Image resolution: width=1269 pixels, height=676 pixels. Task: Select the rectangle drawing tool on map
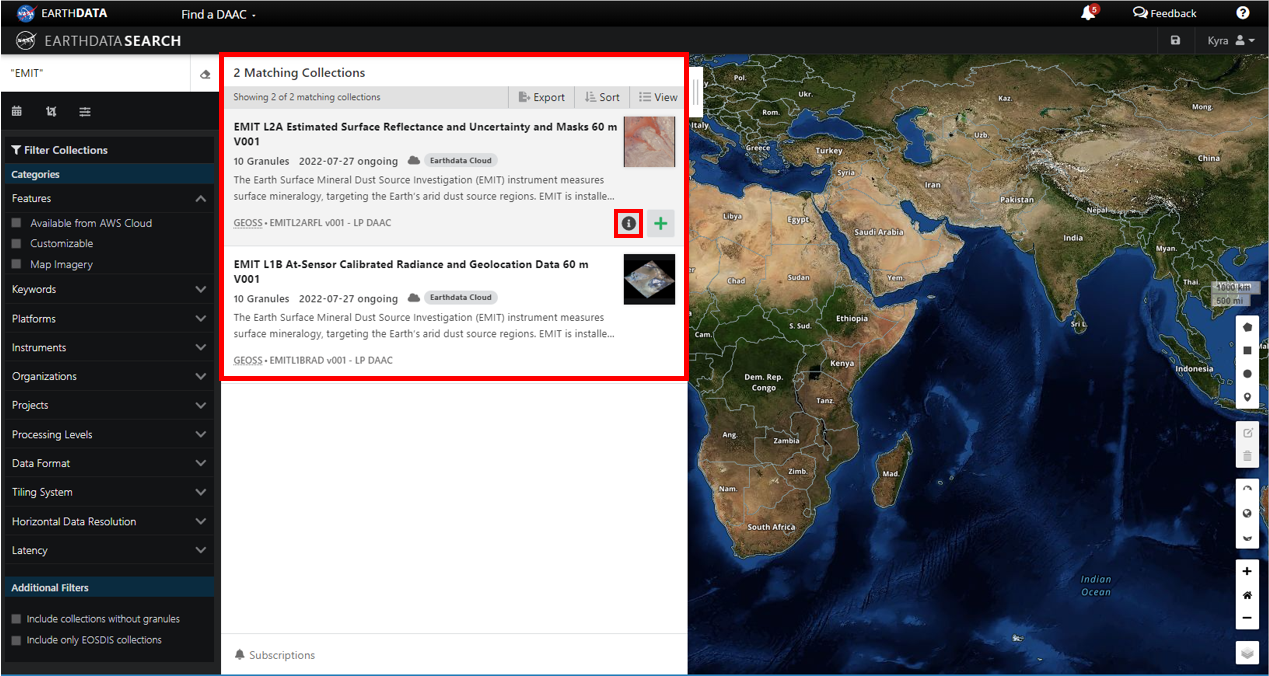click(1247, 351)
